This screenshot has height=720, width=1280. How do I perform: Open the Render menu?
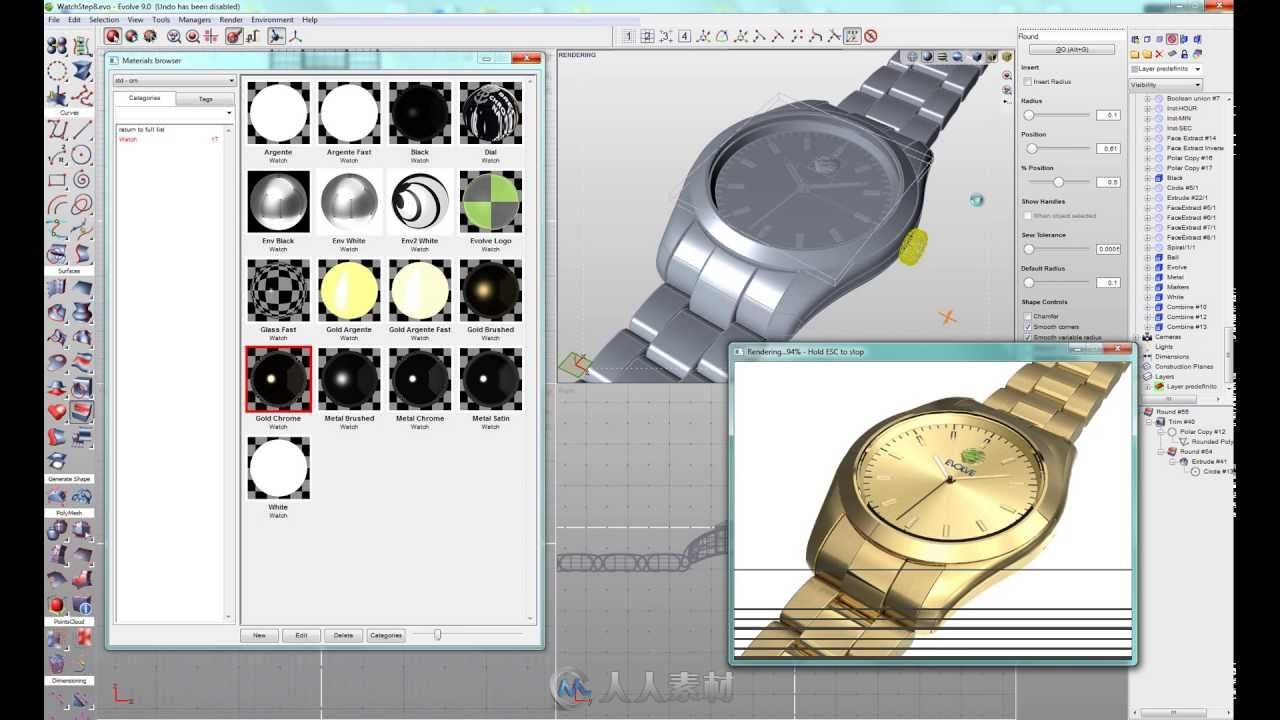pos(231,19)
